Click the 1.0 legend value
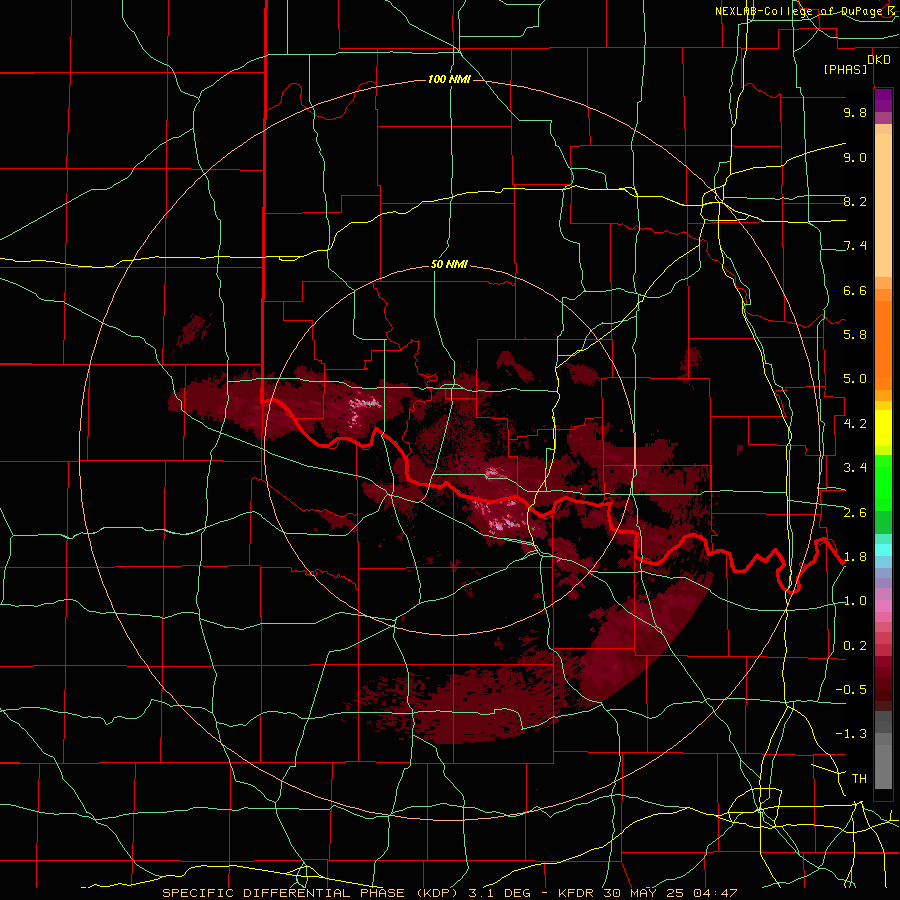The height and width of the screenshot is (900, 900). tap(855, 601)
